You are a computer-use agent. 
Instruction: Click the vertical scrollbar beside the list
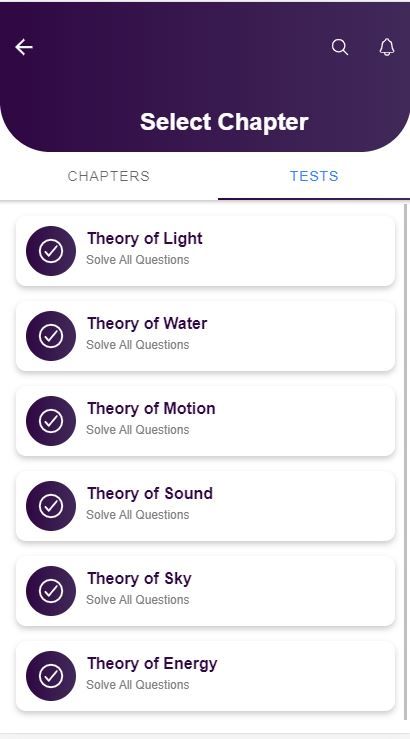point(406,462)
